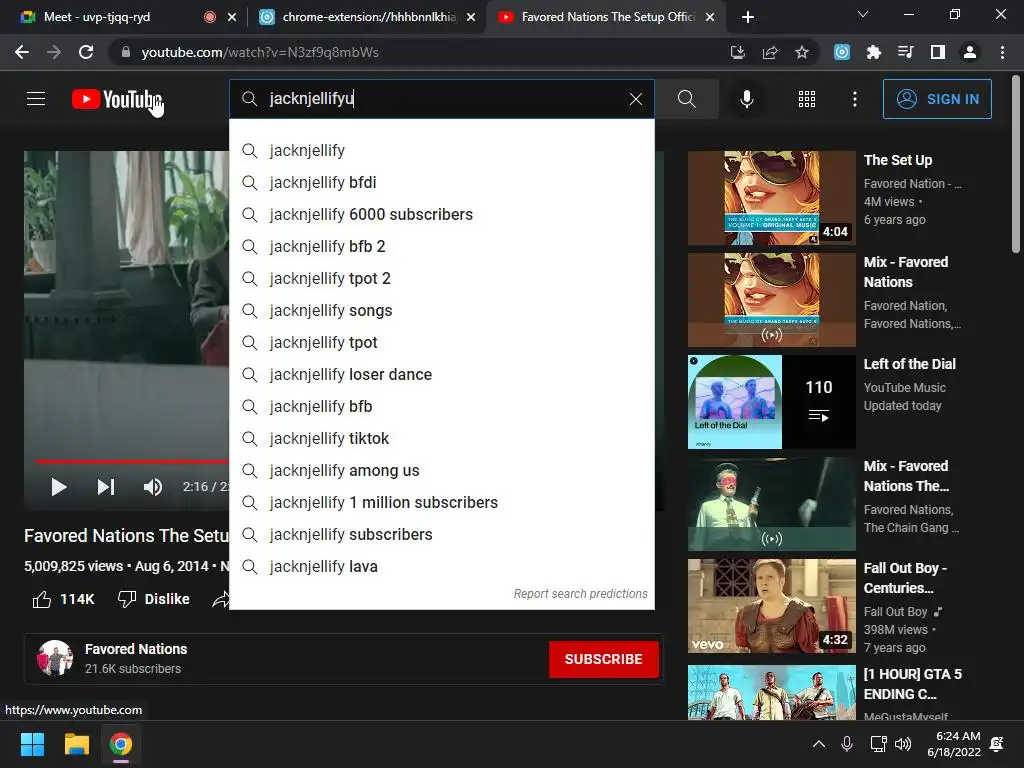The image size is (1024, 768).
Task: Choose suggestion 'jacknjellify bfb 2'
Action: [442, 246]
